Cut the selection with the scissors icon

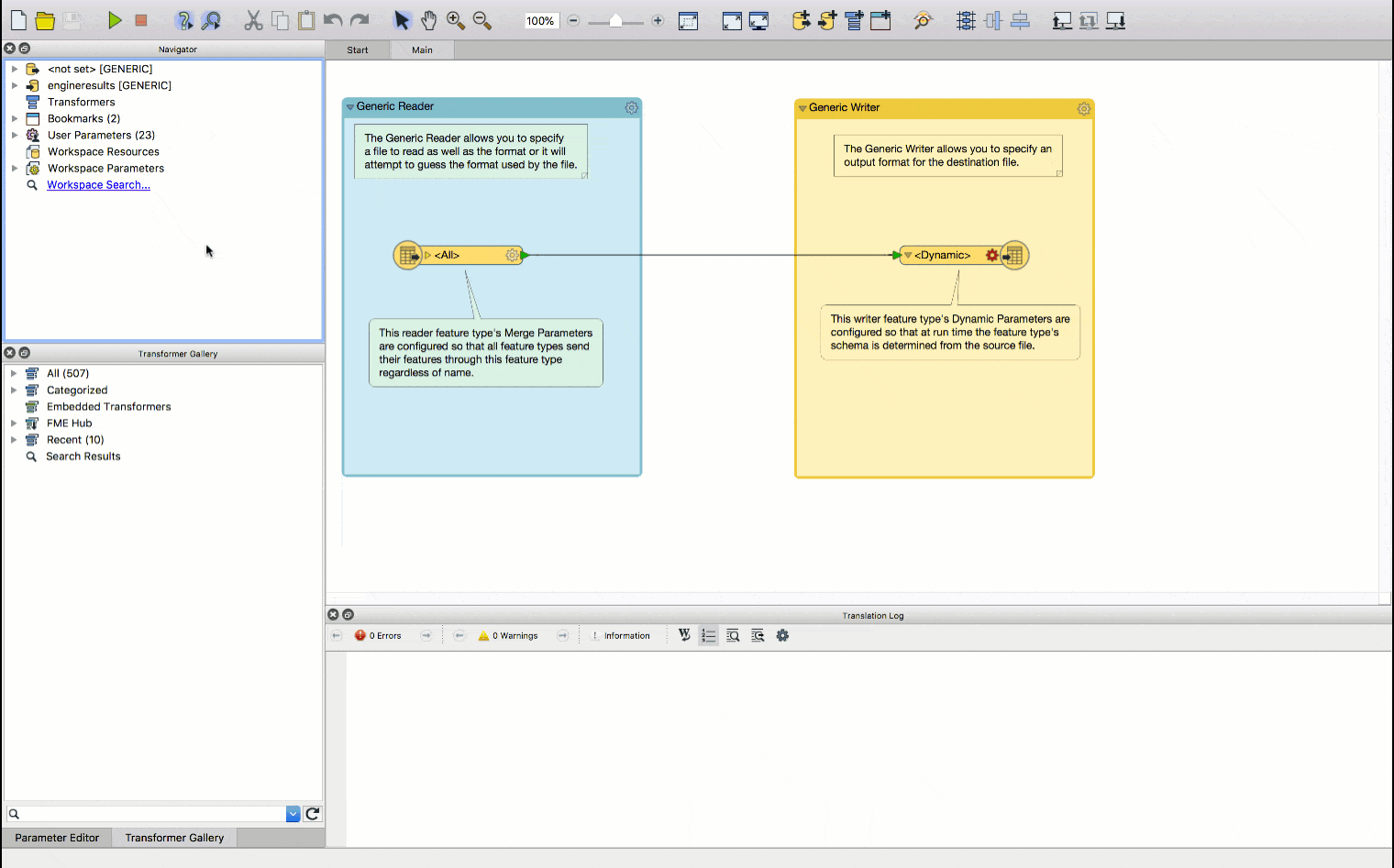[x=254, y=20]
